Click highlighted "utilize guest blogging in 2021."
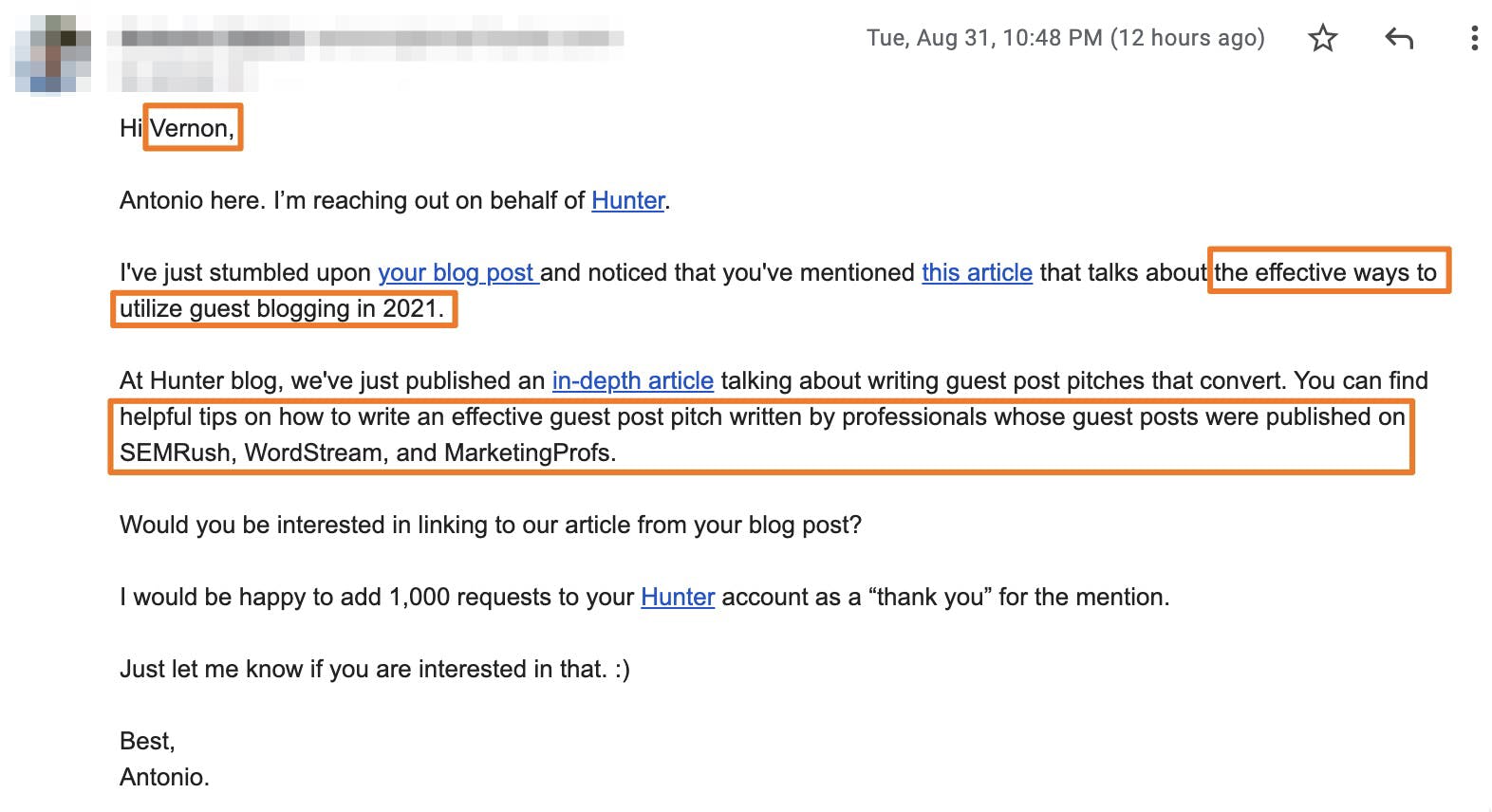Screen dimensions: 1492x812 pos(282,309)
